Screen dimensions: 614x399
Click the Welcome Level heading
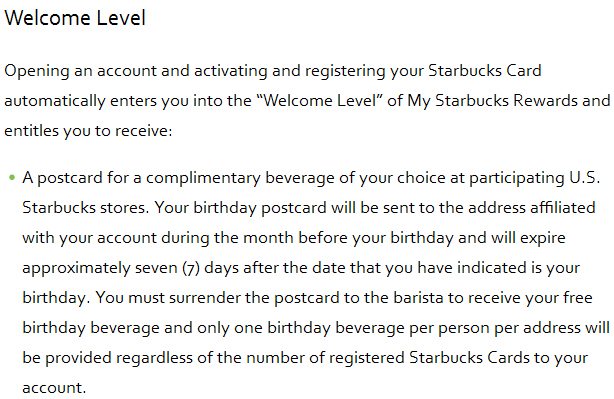pos(75,18)
